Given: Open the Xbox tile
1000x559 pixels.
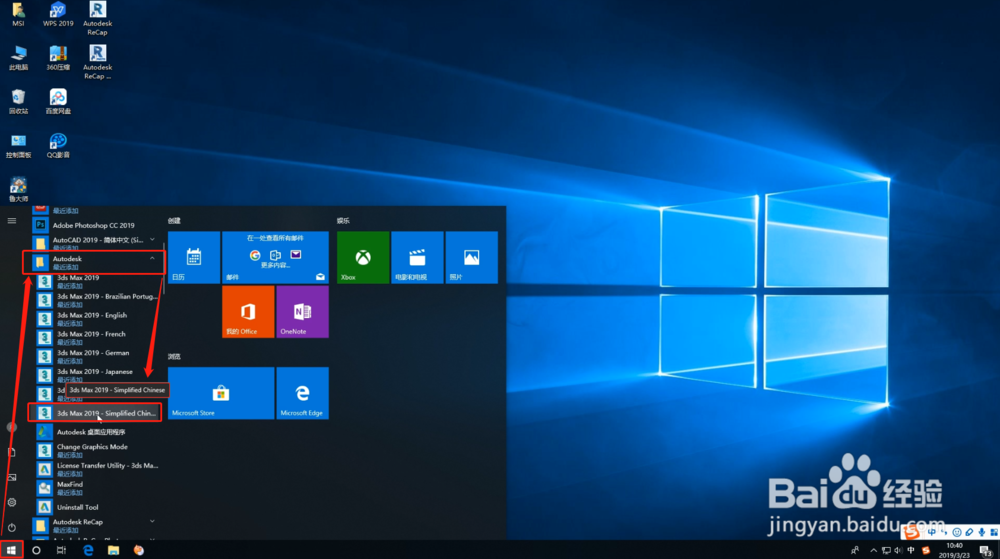Looking at the screenshot, I should 363,258.
